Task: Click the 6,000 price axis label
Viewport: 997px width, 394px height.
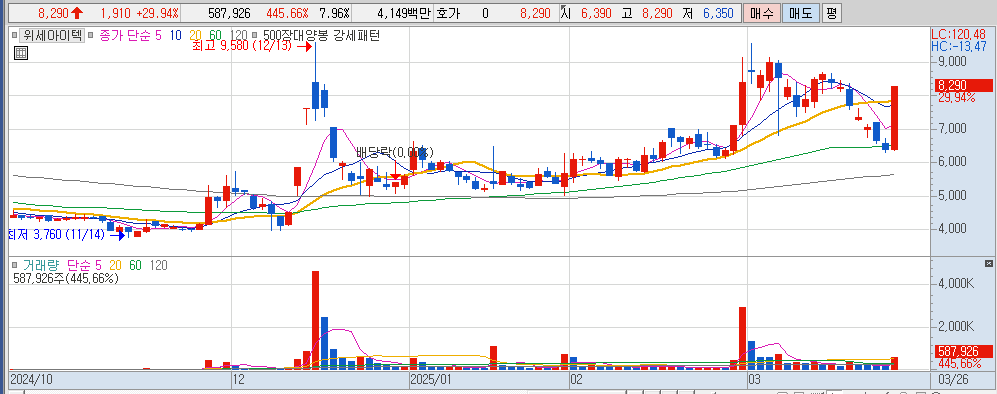Action: point(952,162)
